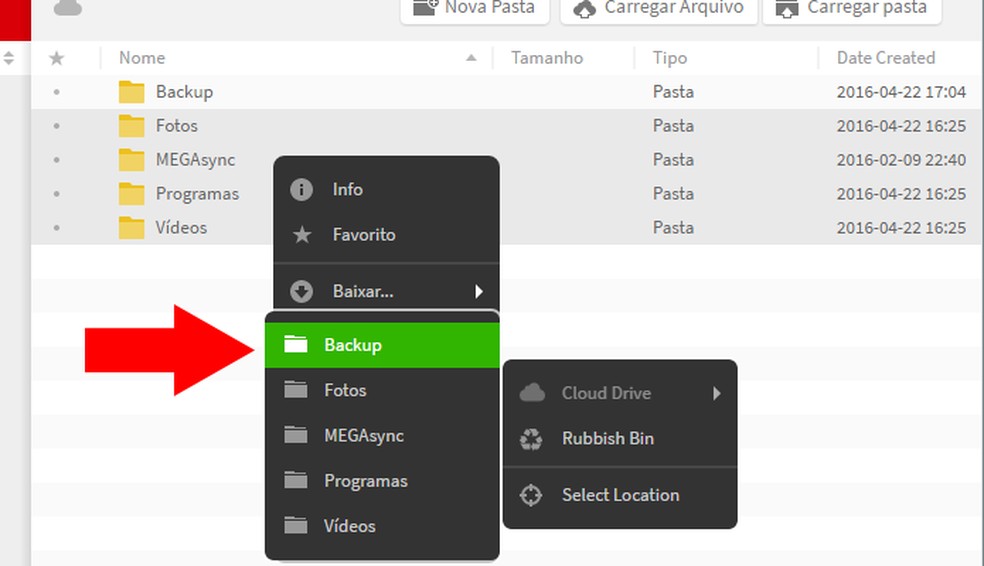
Task: Click the Select Location crosshair icon
Action: coord(532,495)
